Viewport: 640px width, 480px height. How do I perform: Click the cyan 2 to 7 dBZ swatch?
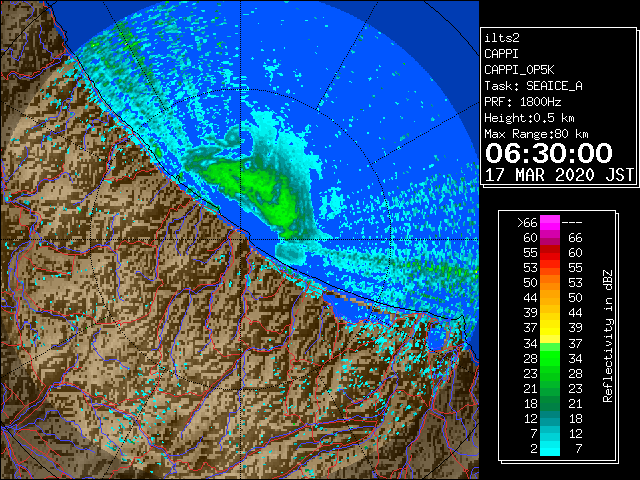coord(550,449)
